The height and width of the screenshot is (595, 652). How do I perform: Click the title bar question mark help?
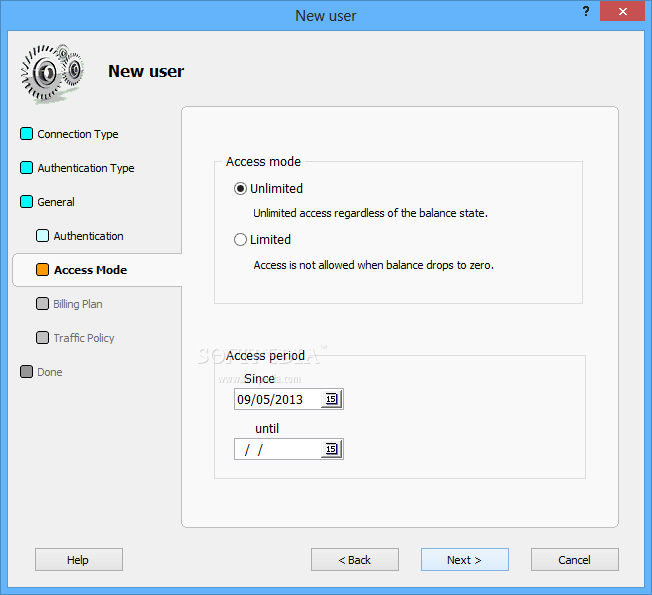pyautogui.click(x=586, y=12)
